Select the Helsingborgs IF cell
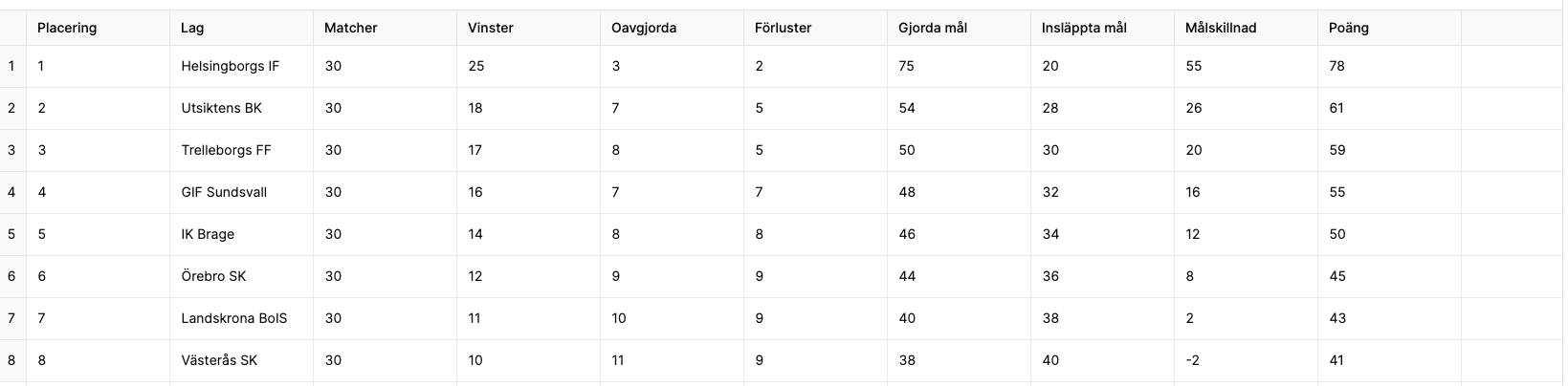This screenshot has height=386, width=1568. [241, 66]
